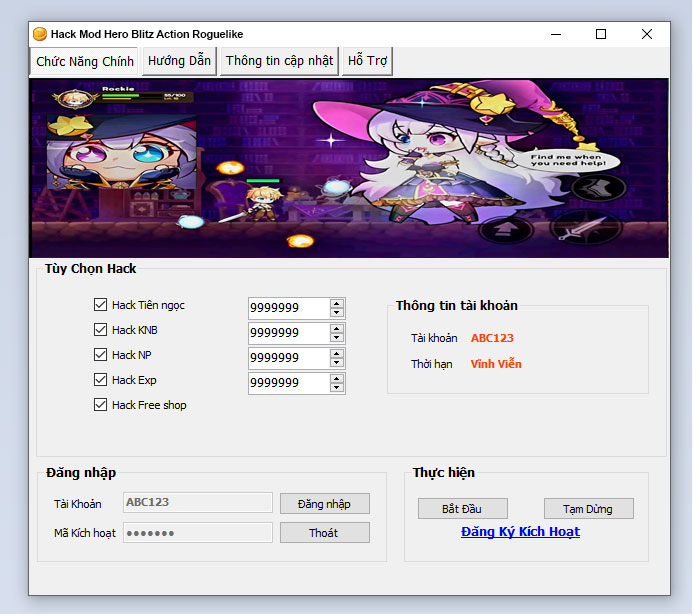Toggle the Hack Exp checkbox
Image resolution: width=693 pixels, height=616 pixels.
(100, 380)
